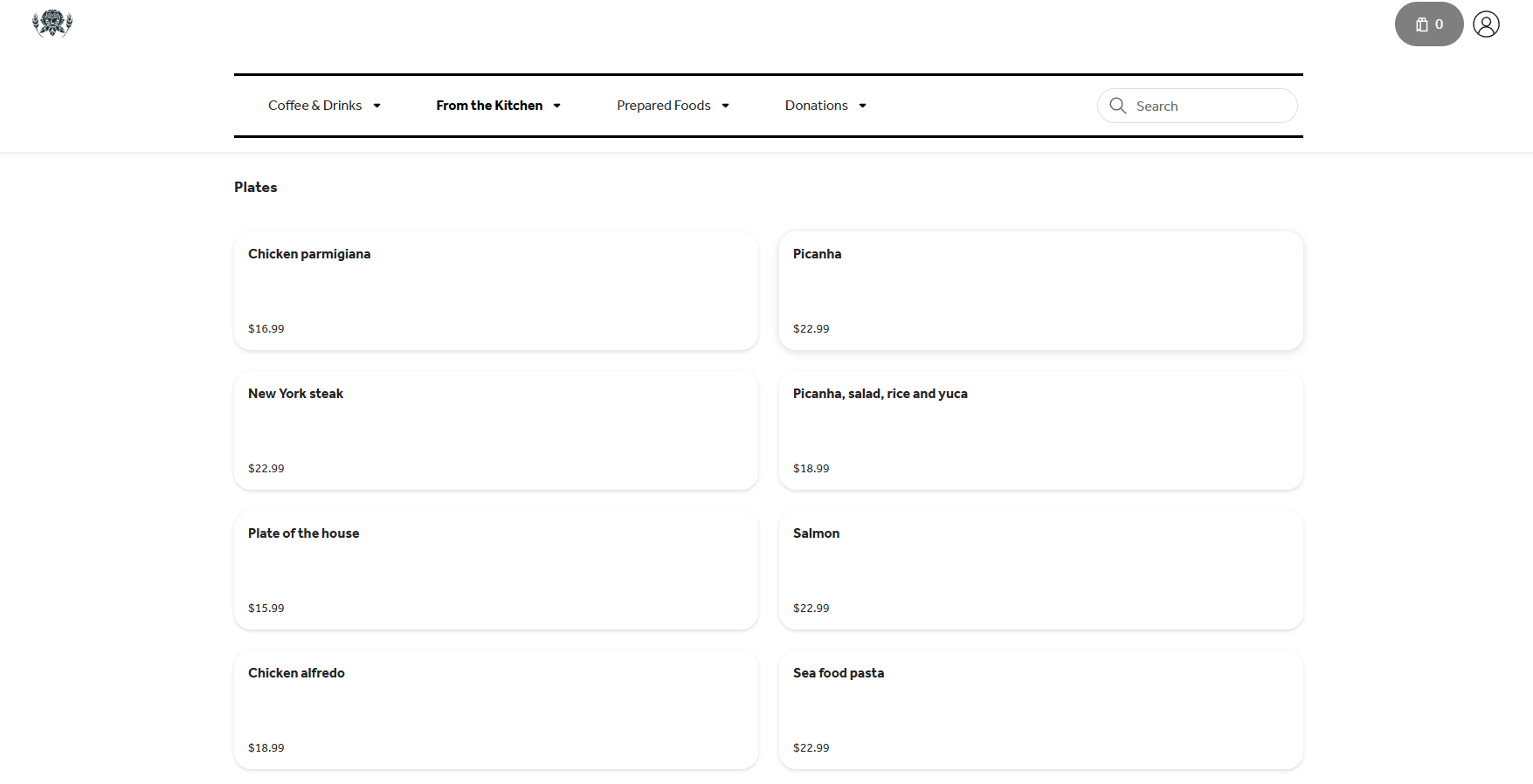1533x784 pixels.
Task: Open the shopping bag cart
Action: [x=1428, y=24]
